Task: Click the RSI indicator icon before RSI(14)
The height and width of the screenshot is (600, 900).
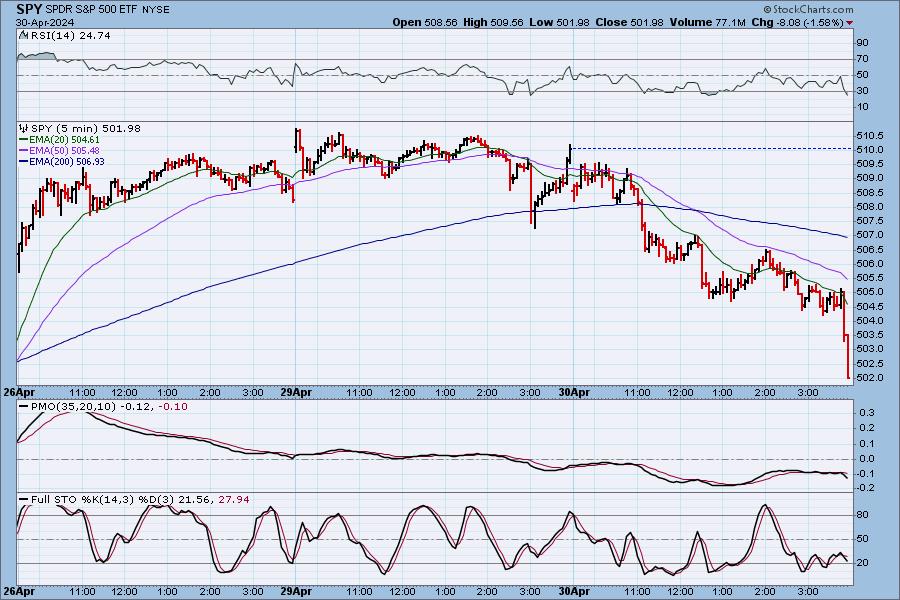Action: point(24,35)
